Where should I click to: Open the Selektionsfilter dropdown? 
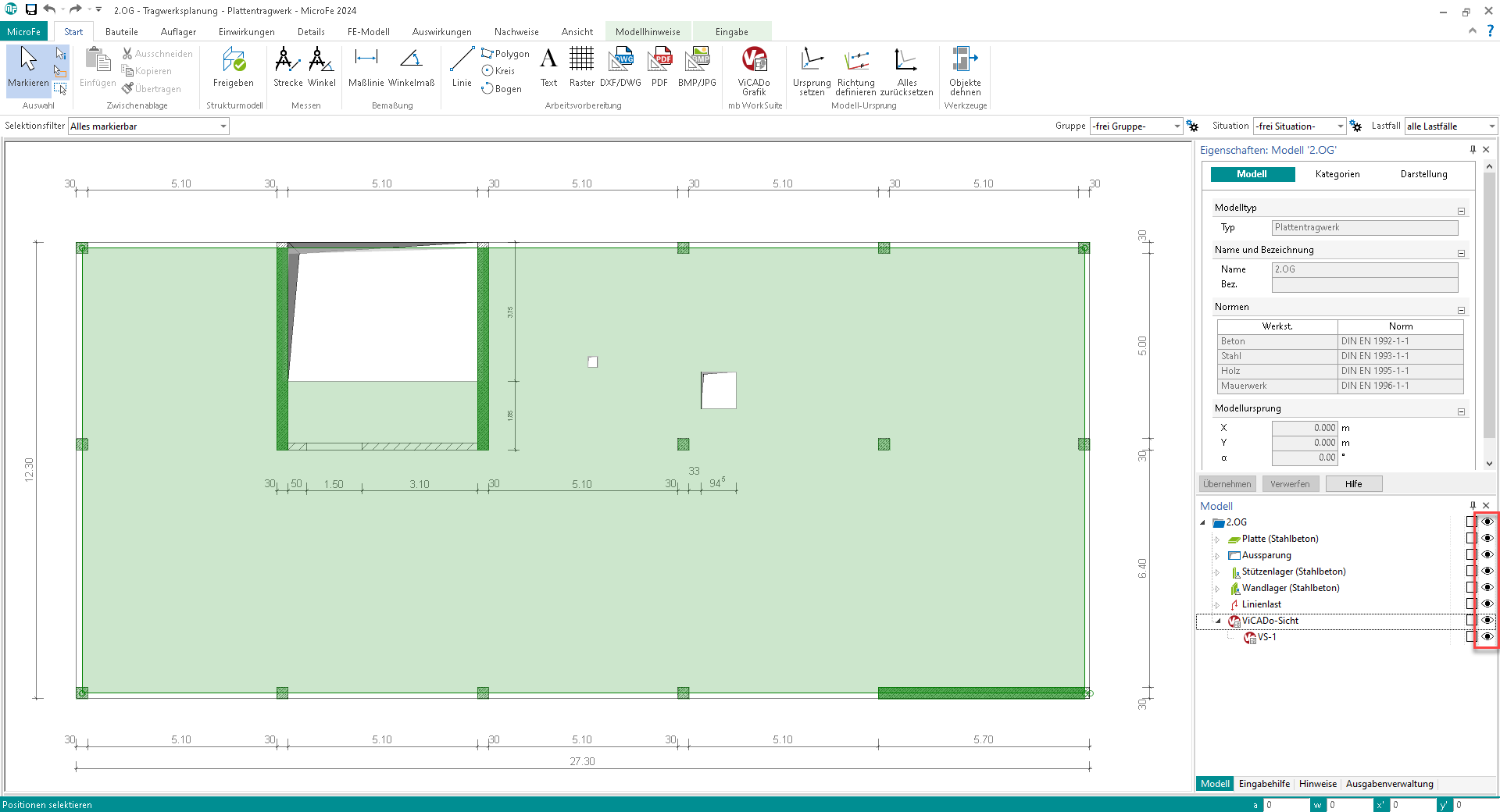coord(223,126)
